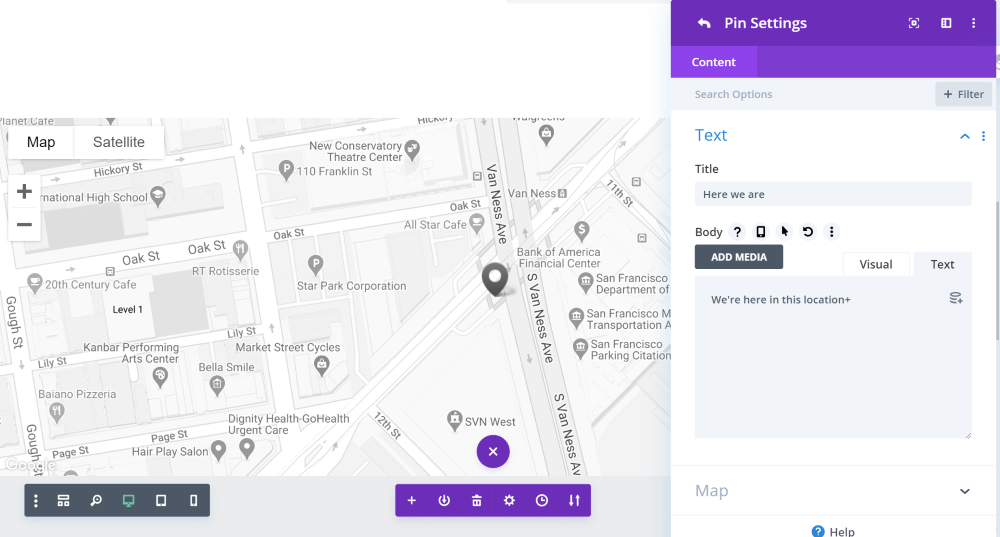Click Market Street Cycles shop marker

[x=321, y=365]
